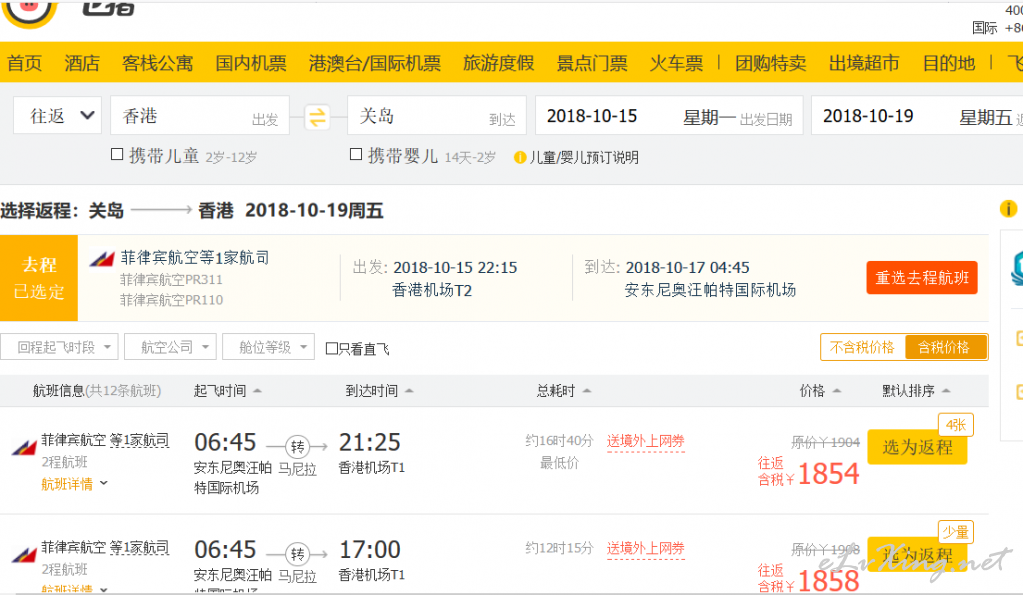Check the 携带婴儿 checkbox
Image resolution: width=1023 pixels, height=595 pixels.
(356, 155)
